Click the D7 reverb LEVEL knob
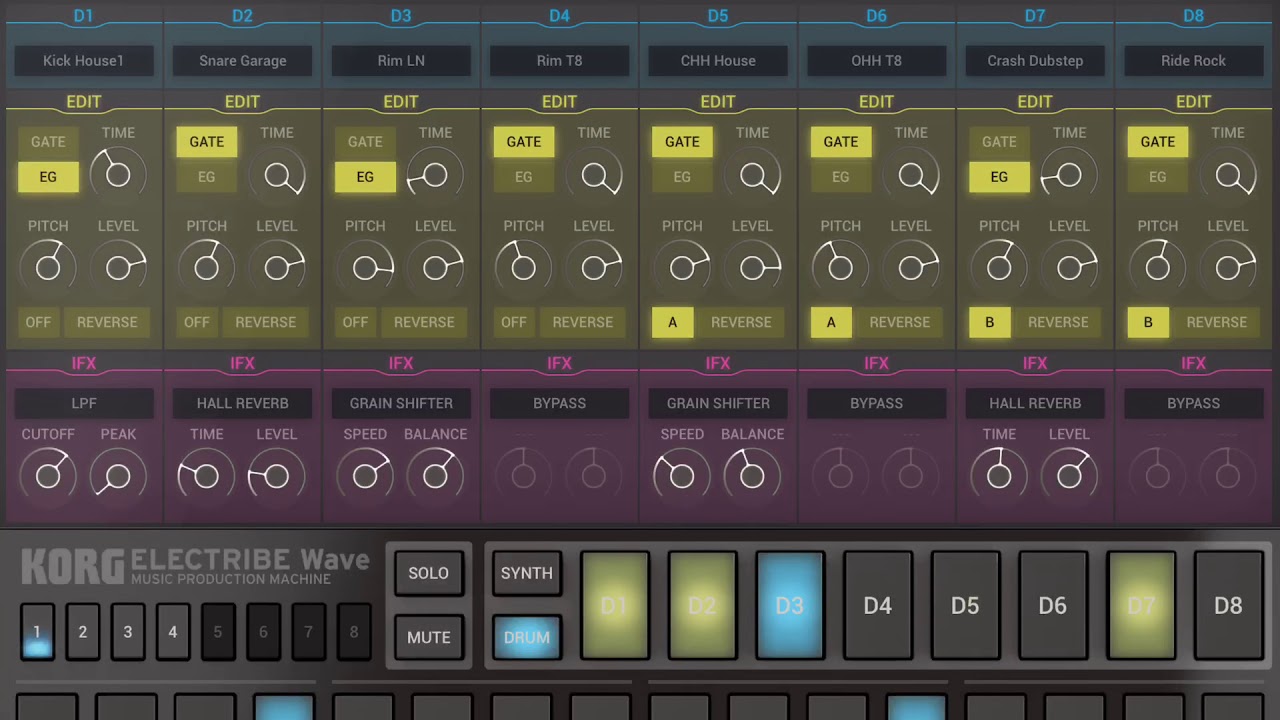Viewport: 1280px width, 720px height. tap(1069, 476)
